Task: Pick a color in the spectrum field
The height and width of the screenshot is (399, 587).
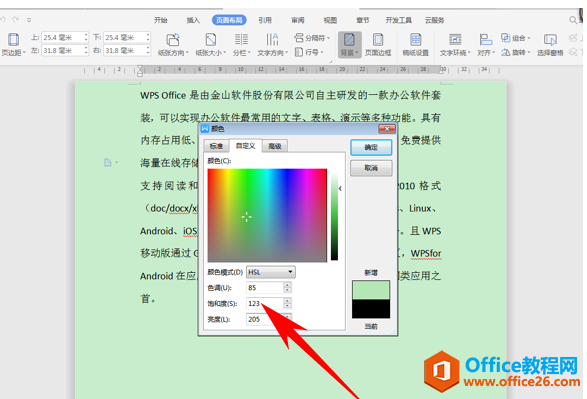Action: coord(267,215)
